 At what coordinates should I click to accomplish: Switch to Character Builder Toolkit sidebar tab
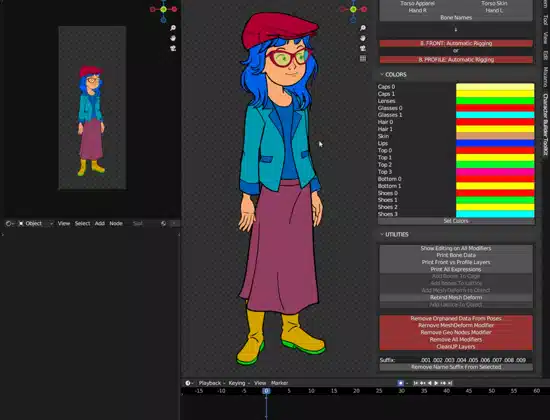click(545, 124)
